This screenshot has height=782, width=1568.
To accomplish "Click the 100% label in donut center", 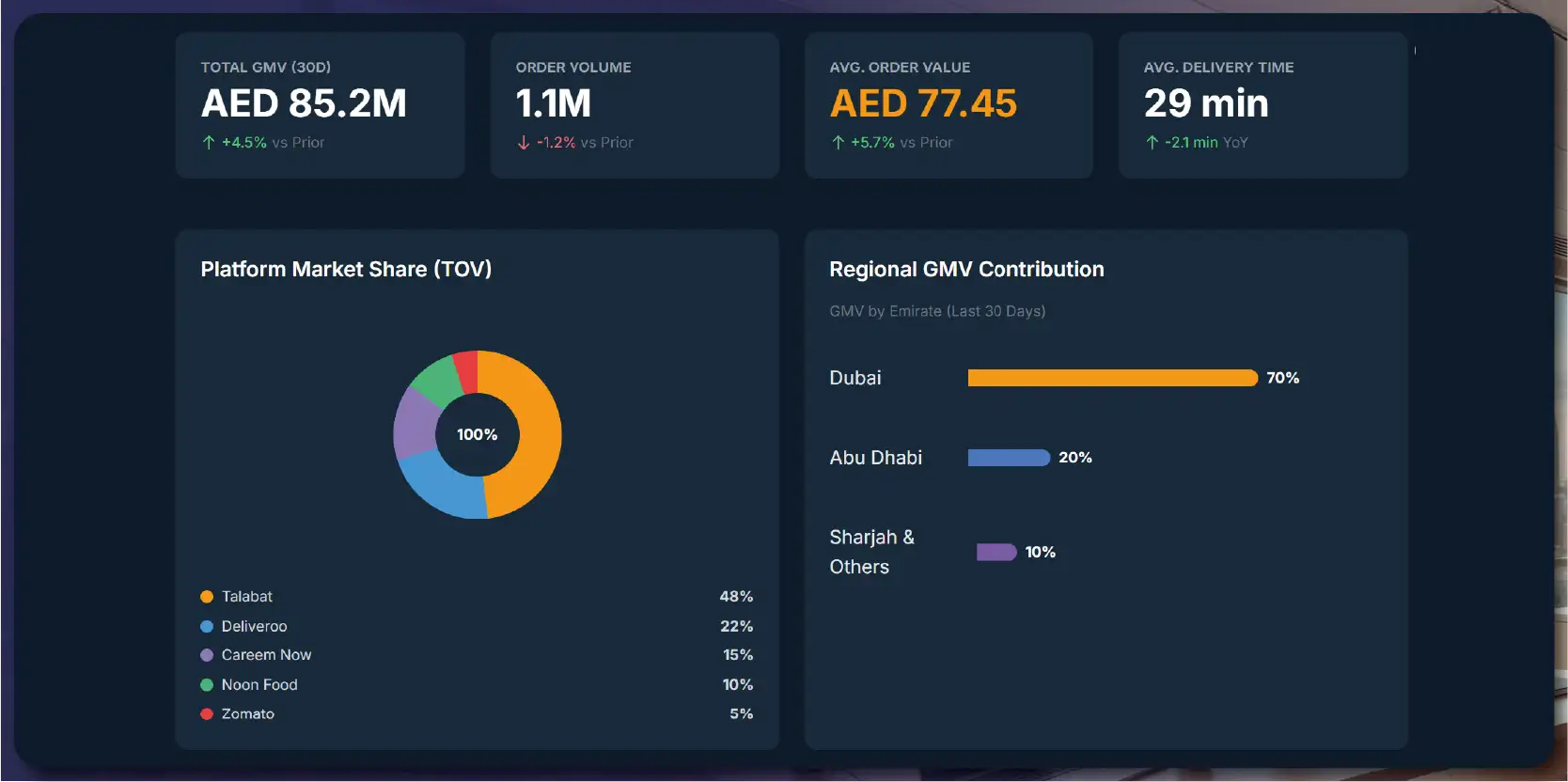I will coord(478,434).
